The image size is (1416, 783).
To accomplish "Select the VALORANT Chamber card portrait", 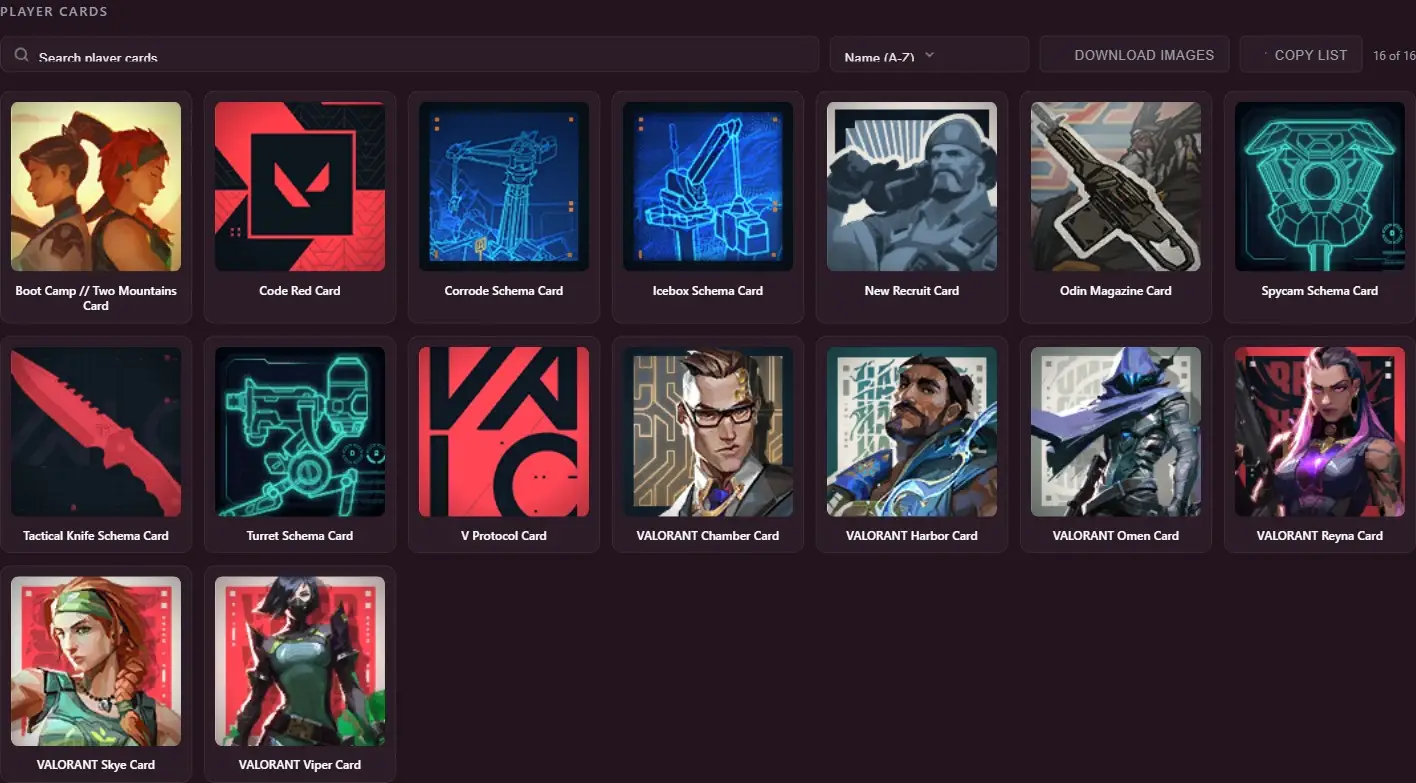I will 708,432.
